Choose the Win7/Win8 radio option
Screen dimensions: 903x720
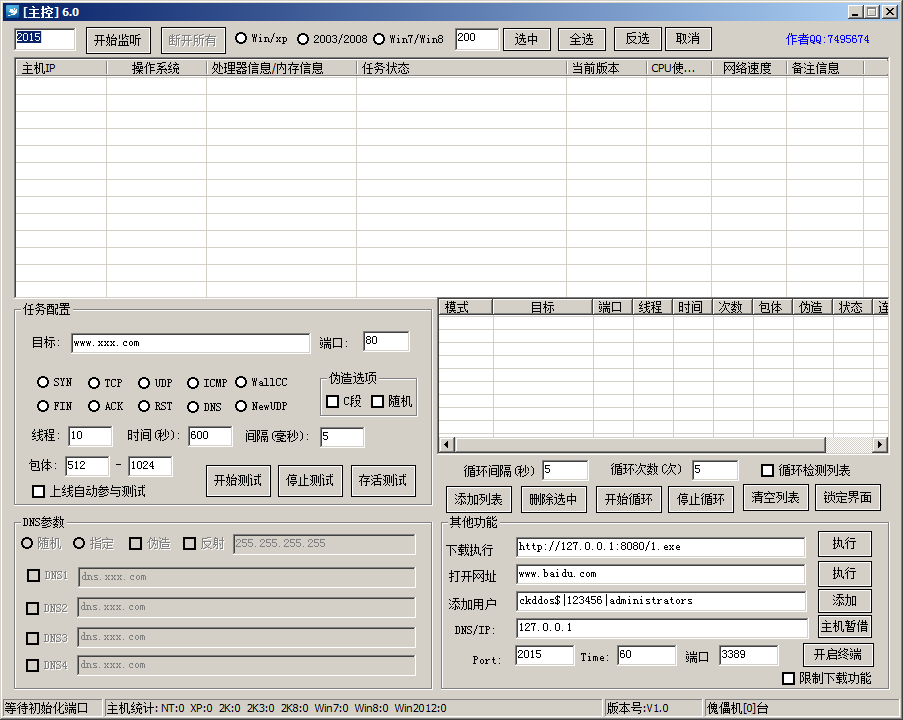pos(379,39)
